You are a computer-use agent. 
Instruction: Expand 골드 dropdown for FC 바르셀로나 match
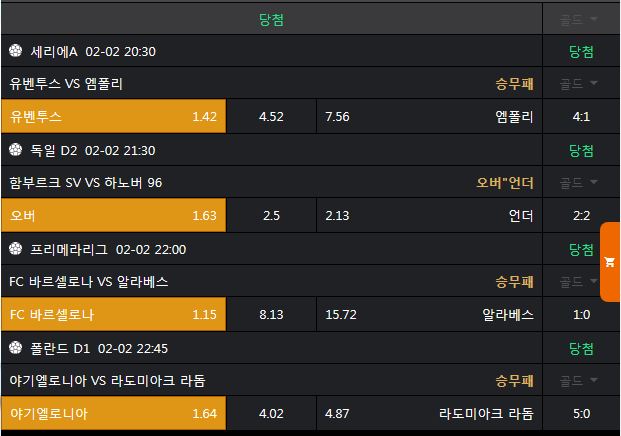(x=580, y=282)
